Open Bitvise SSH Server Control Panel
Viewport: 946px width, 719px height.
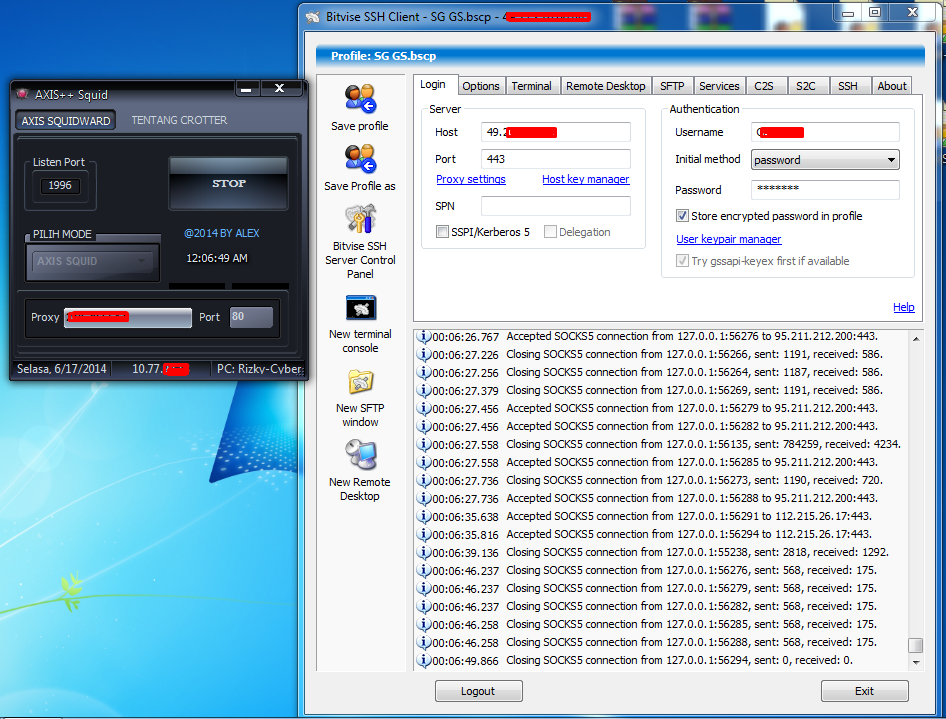tap(360, 219)
